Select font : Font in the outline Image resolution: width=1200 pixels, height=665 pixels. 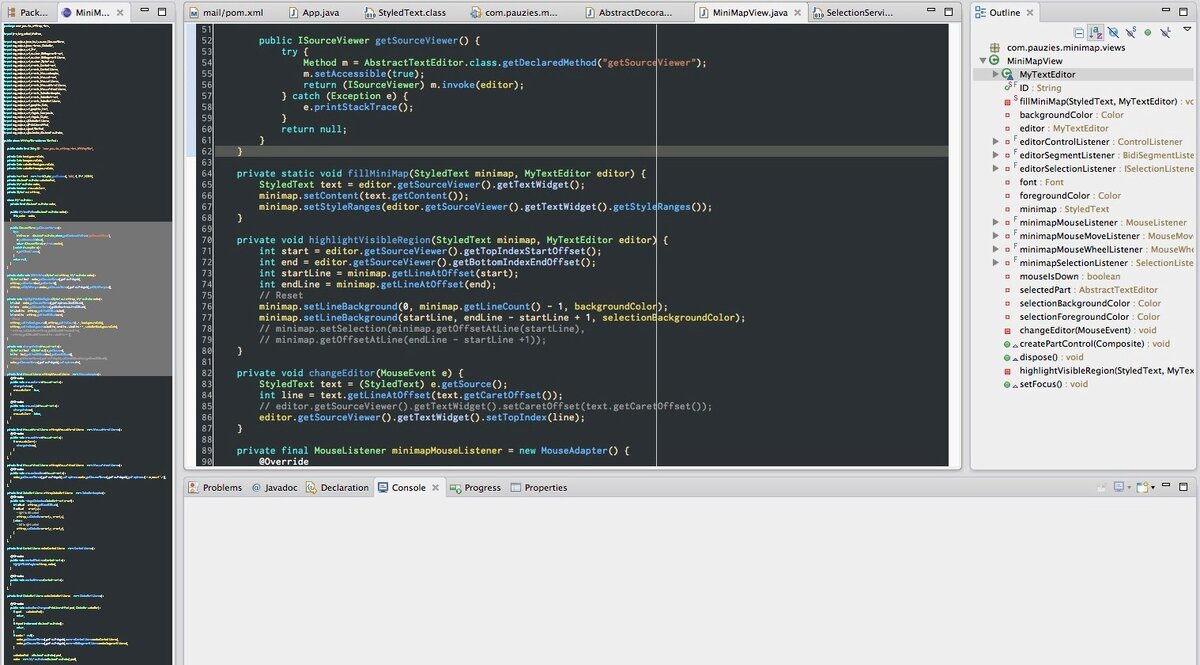coord(1041,182)
